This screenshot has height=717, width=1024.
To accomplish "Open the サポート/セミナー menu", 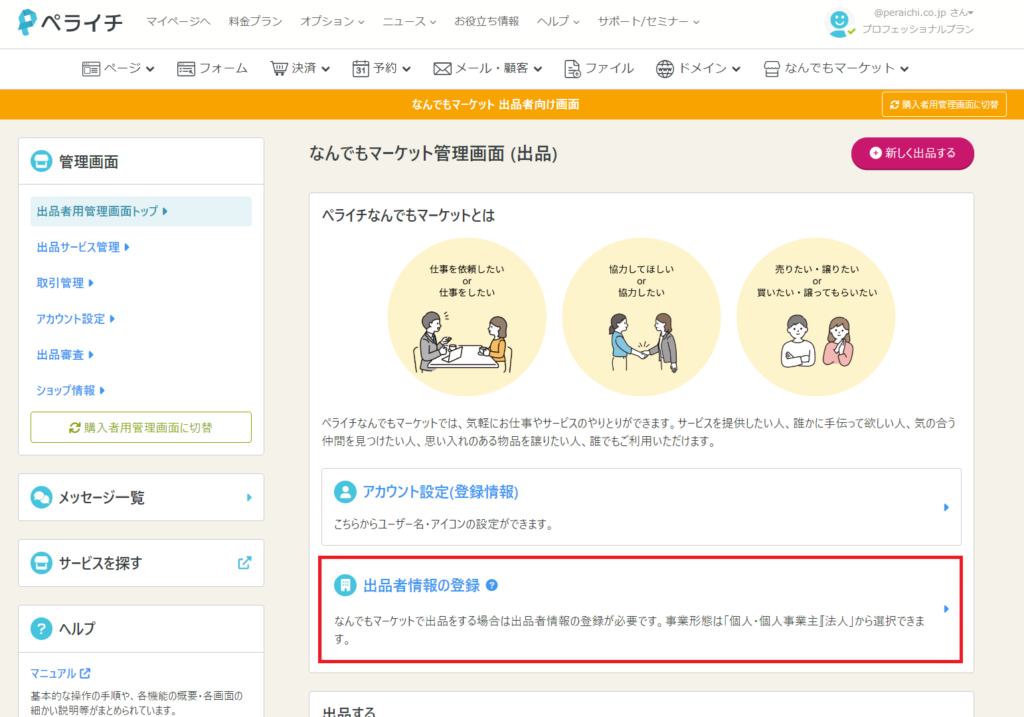I will [x=648, y=21].
